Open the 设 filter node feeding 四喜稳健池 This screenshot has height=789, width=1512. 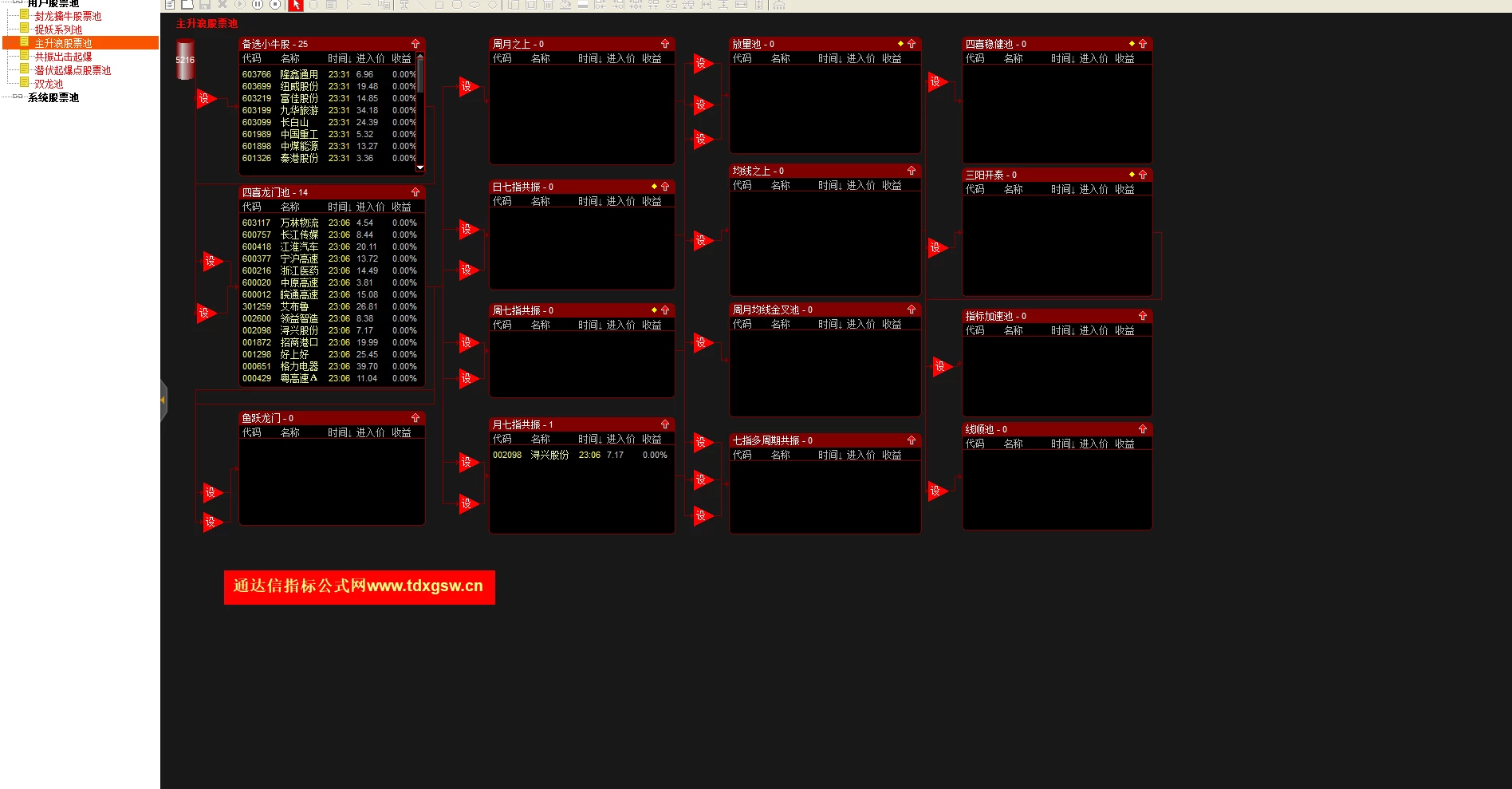(937, 81)
